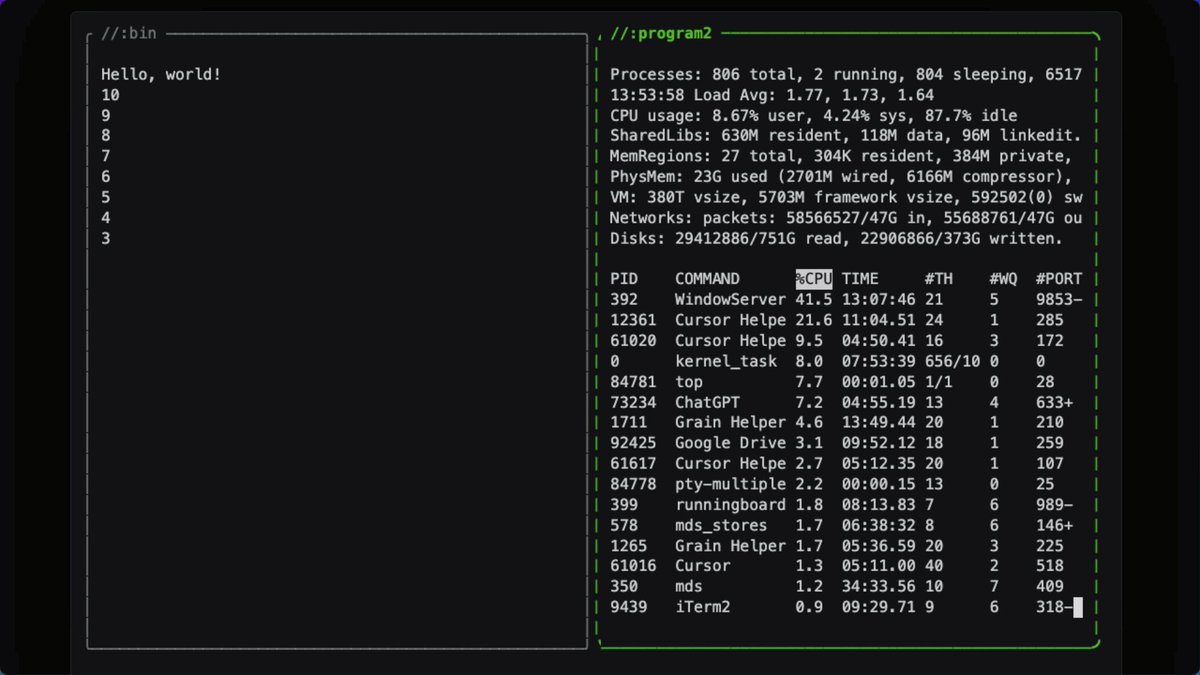The image size is (1200, 675).
Task: Click the runningboard process name
Action: [730, 504]
